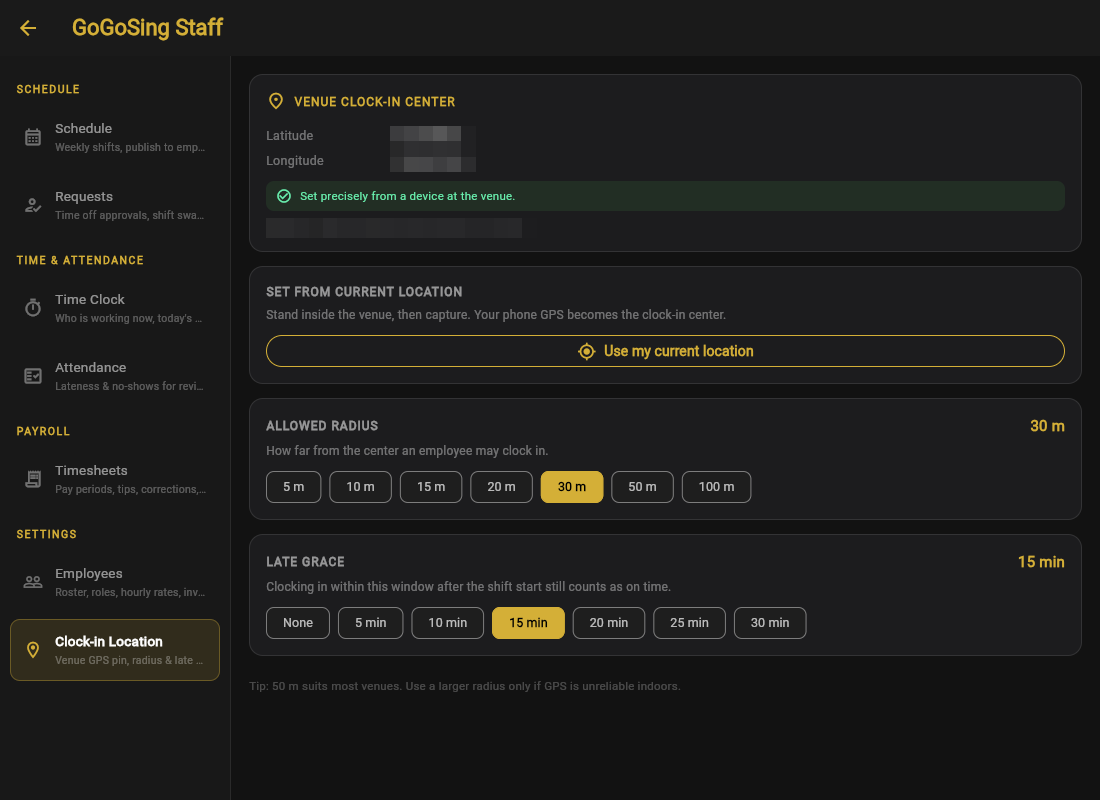The image size is (1100, 800).
Task: Set late grace to 30 min
Action: point(770,623)
